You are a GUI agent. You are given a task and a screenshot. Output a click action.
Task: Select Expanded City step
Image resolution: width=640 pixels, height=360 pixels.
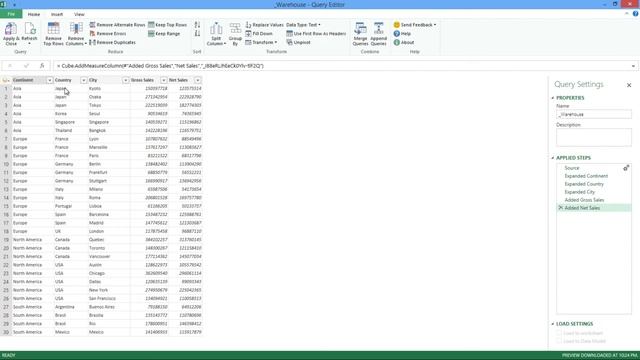579,192
